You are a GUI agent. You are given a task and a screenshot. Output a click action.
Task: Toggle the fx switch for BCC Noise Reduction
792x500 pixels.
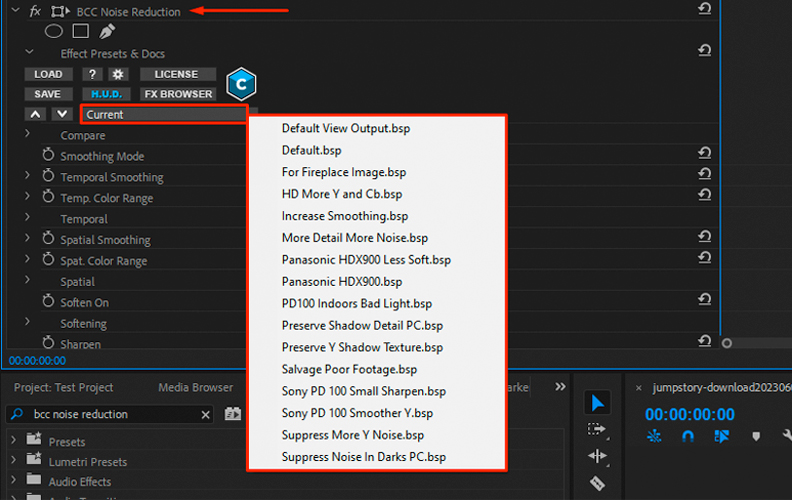35,11
